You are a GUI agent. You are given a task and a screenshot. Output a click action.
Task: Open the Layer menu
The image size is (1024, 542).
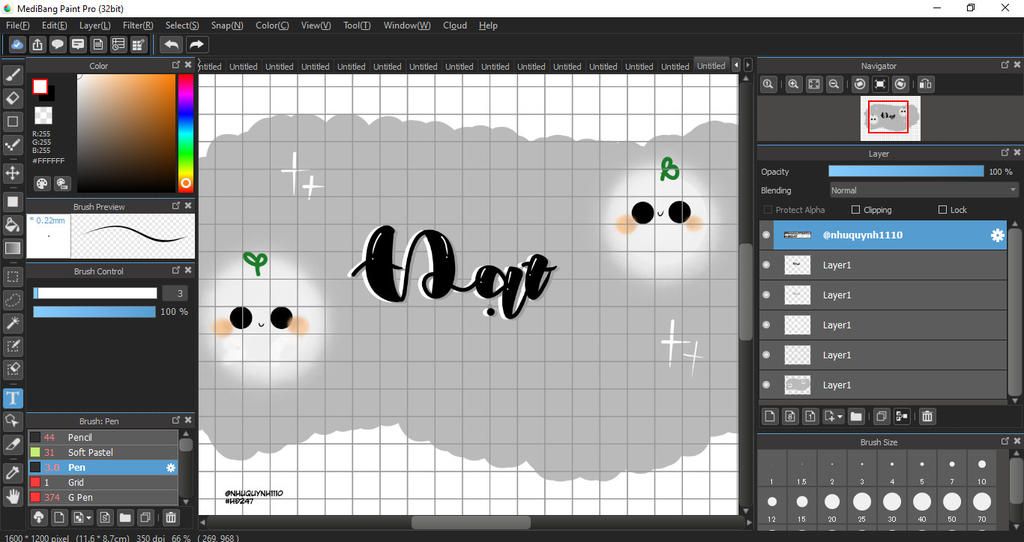95,25
